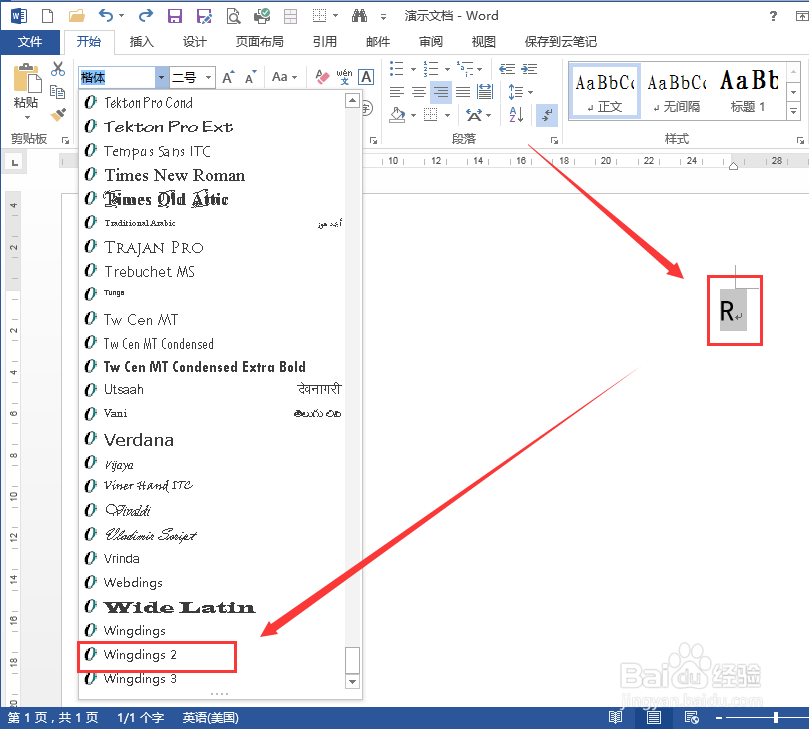Save the document with the floppy icon

click(175, 16)
